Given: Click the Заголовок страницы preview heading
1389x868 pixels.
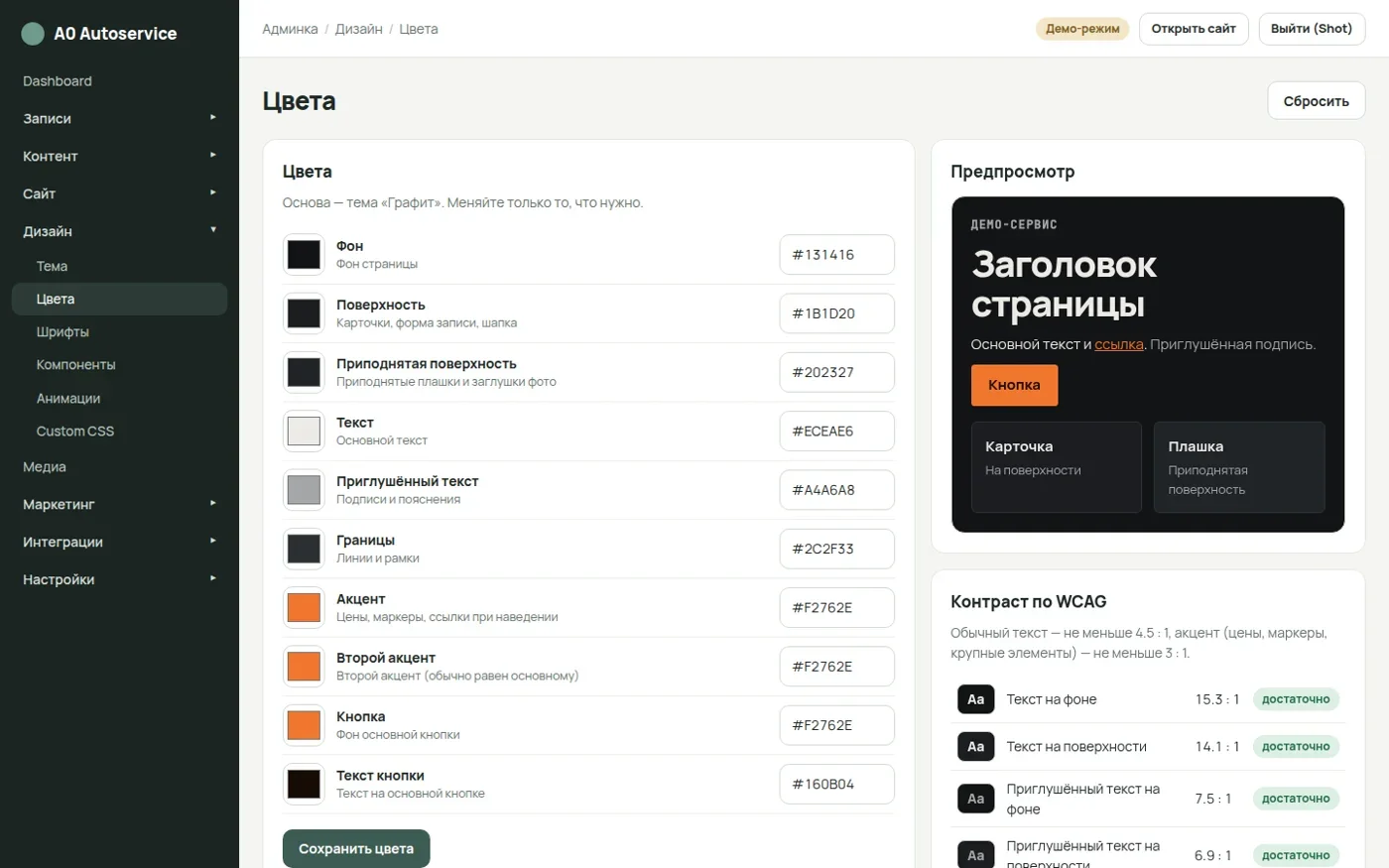Looking at the screenshot, I should (1064, 285).
